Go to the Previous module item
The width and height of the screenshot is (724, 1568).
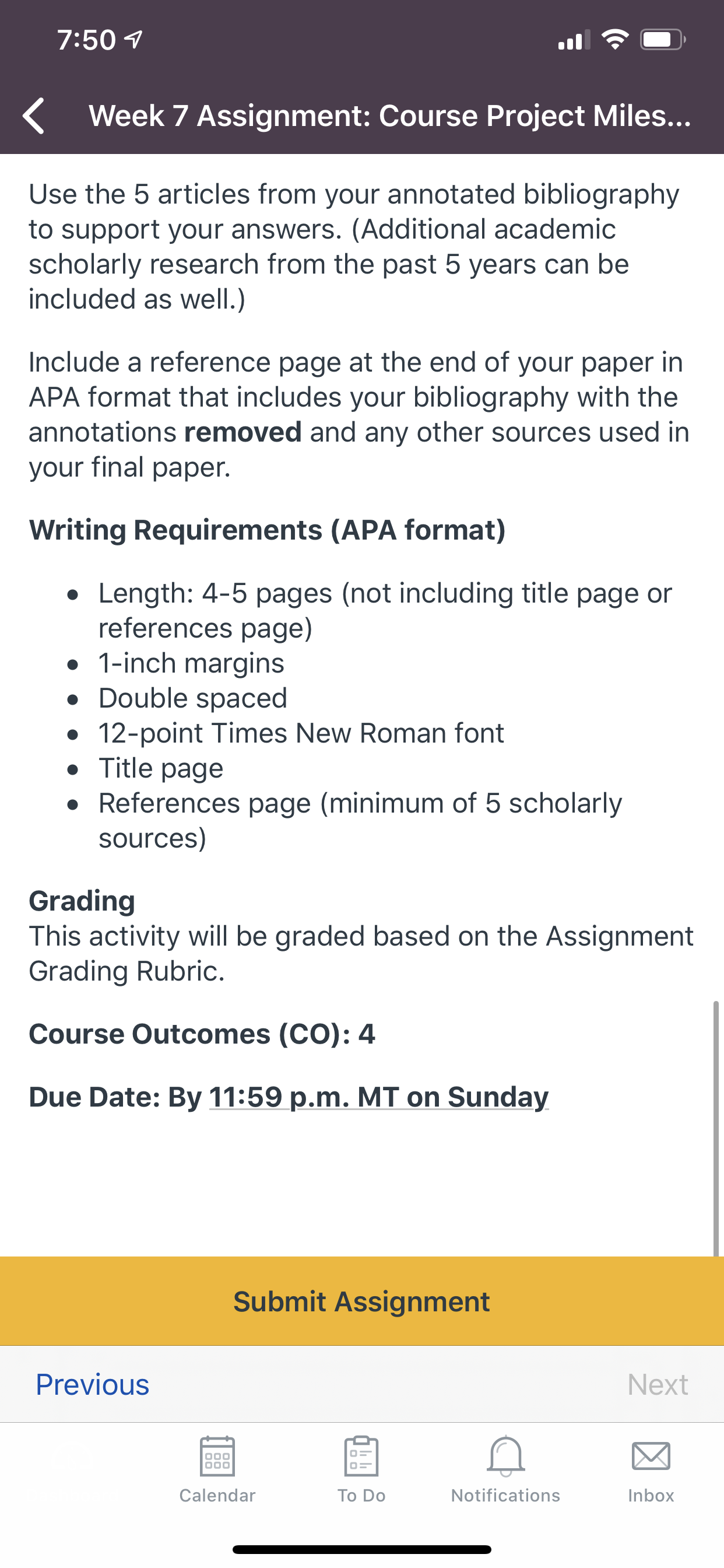point(93,1384)
